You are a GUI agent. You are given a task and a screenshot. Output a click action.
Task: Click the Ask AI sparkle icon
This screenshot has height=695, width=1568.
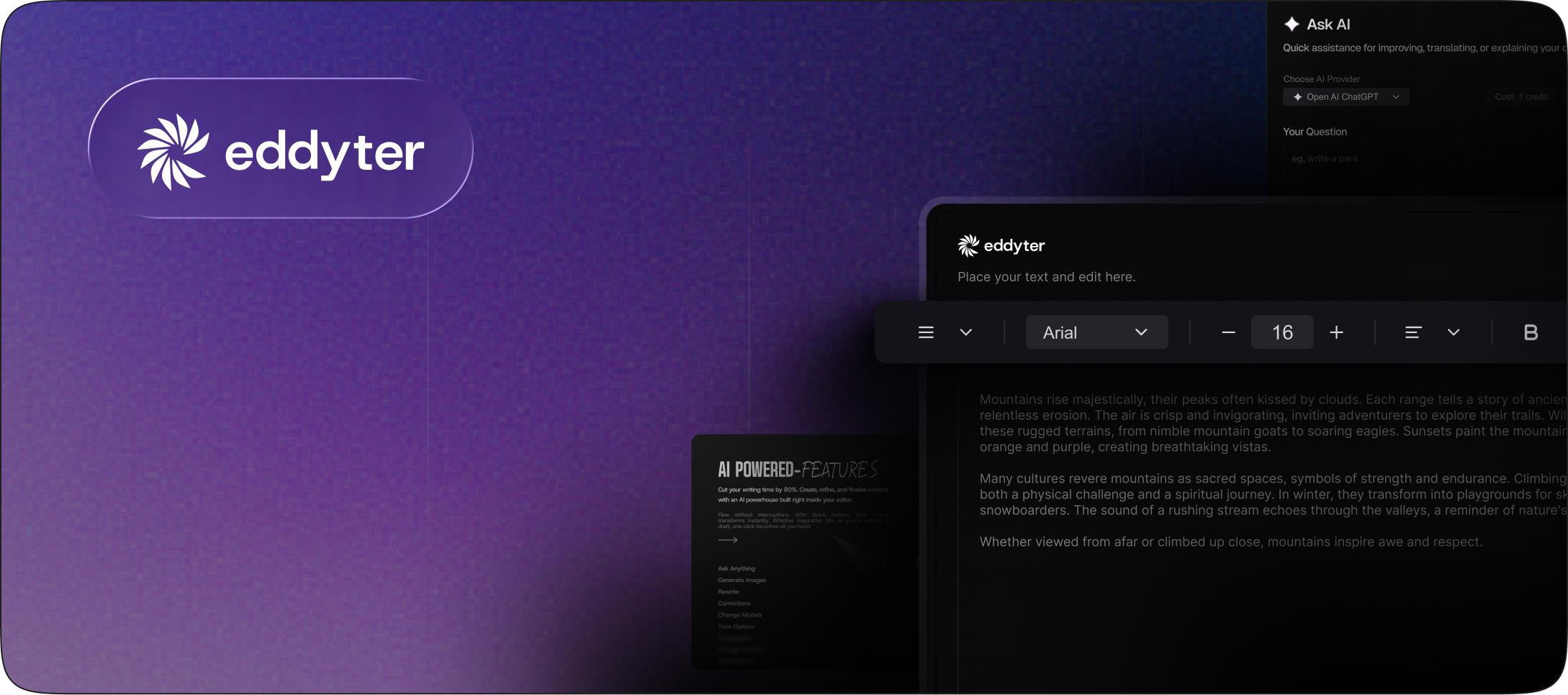tap(1292, 24)
